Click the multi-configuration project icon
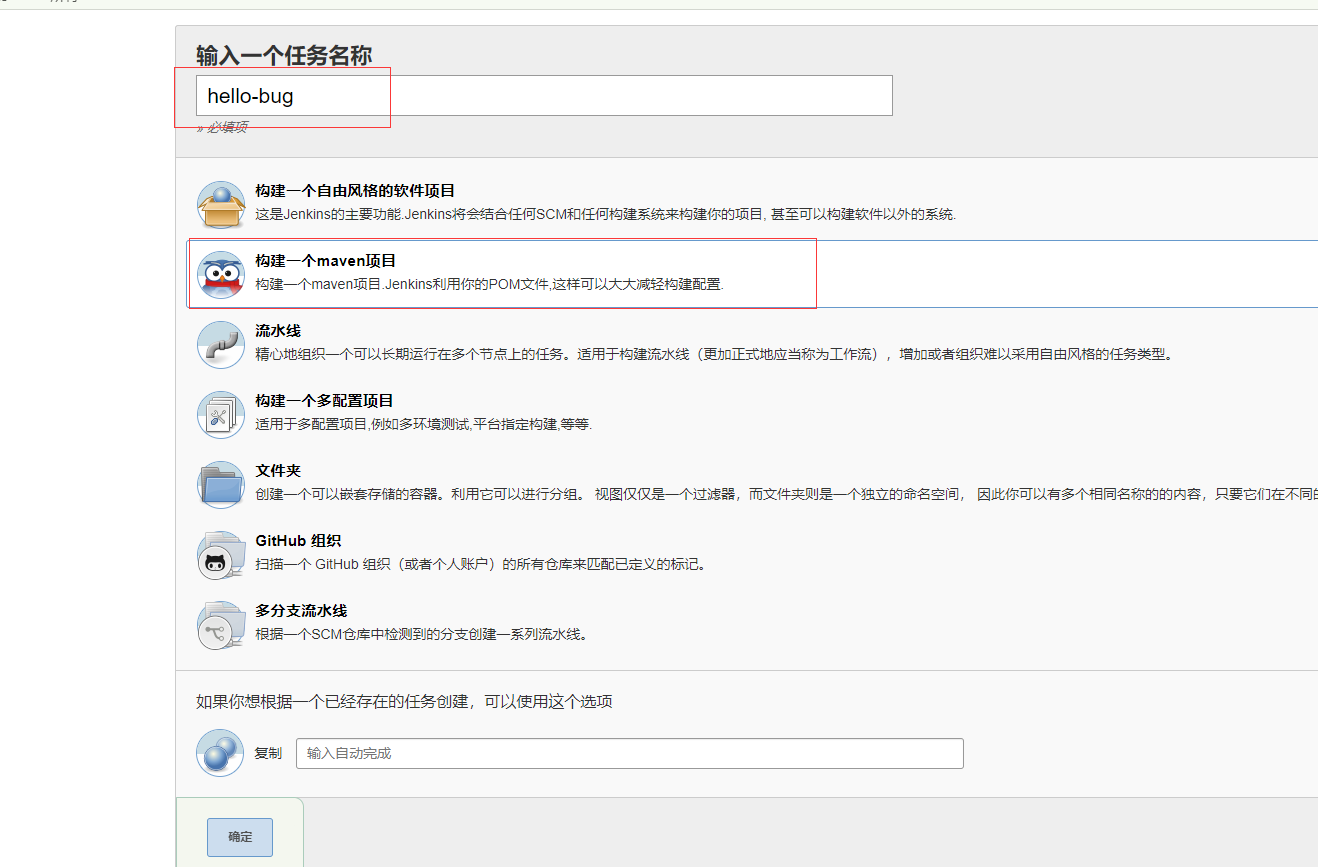1318x867 pixels. click(x=221, y=415)
